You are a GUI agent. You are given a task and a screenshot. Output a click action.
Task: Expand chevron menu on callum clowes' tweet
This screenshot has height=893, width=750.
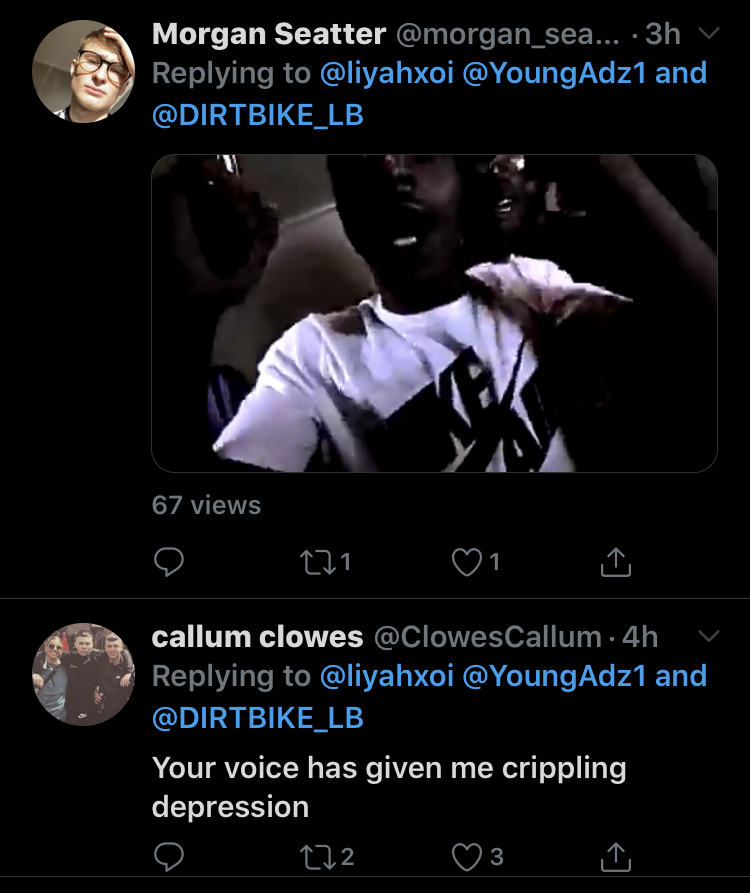(x=708, y=636)
